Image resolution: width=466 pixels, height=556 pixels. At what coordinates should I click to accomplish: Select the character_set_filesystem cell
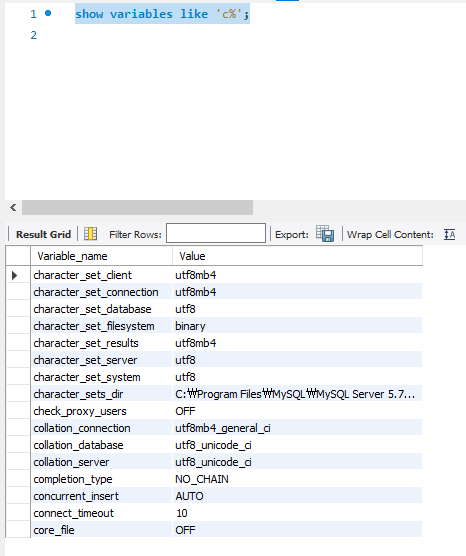(101, 326)
